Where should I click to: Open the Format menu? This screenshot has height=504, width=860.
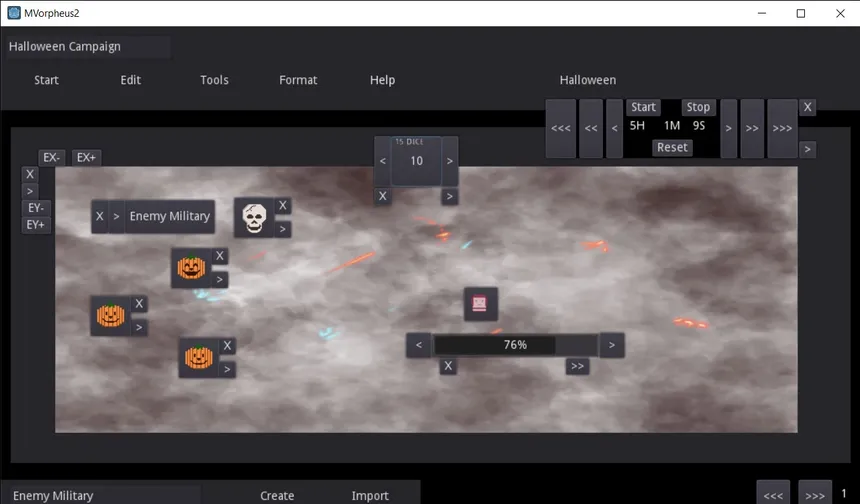click(x=298, y=80)
